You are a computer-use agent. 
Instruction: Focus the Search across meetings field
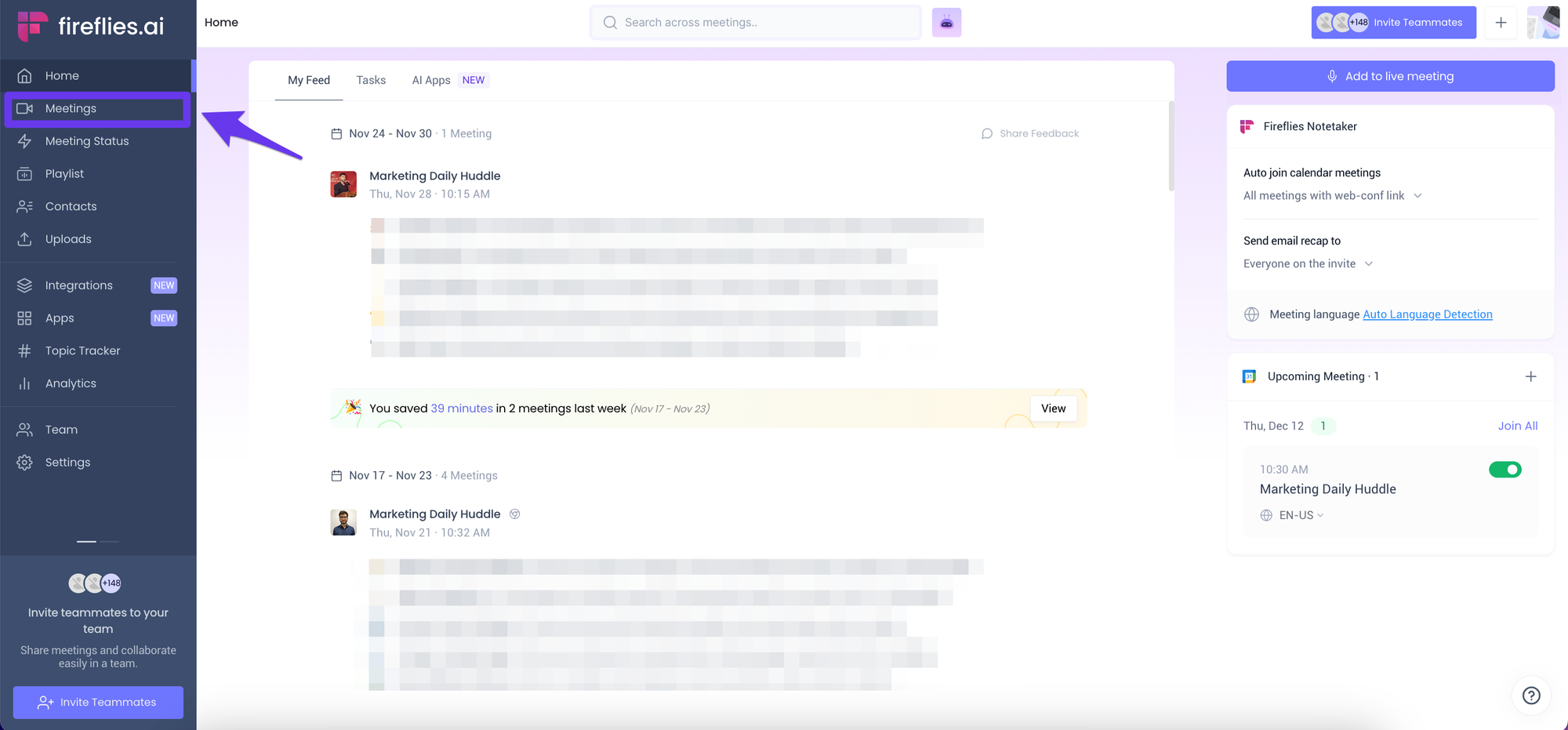(756, 23)
